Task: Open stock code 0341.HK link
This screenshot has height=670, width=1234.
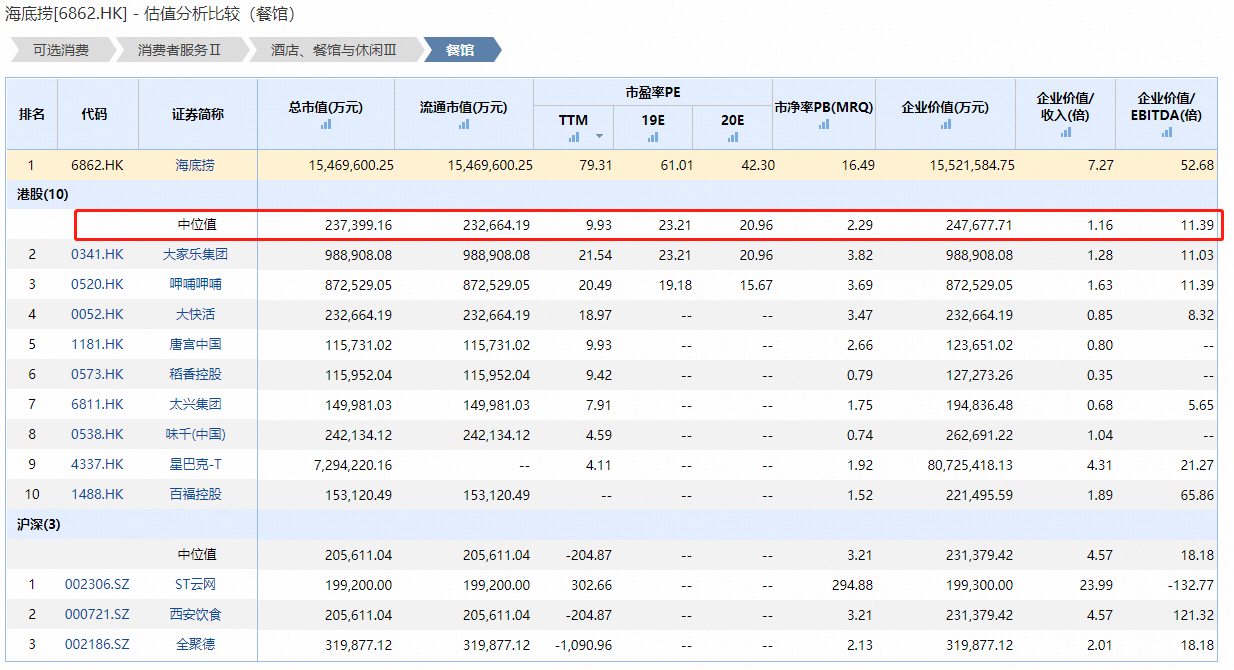Action: (x=97, y=254)
